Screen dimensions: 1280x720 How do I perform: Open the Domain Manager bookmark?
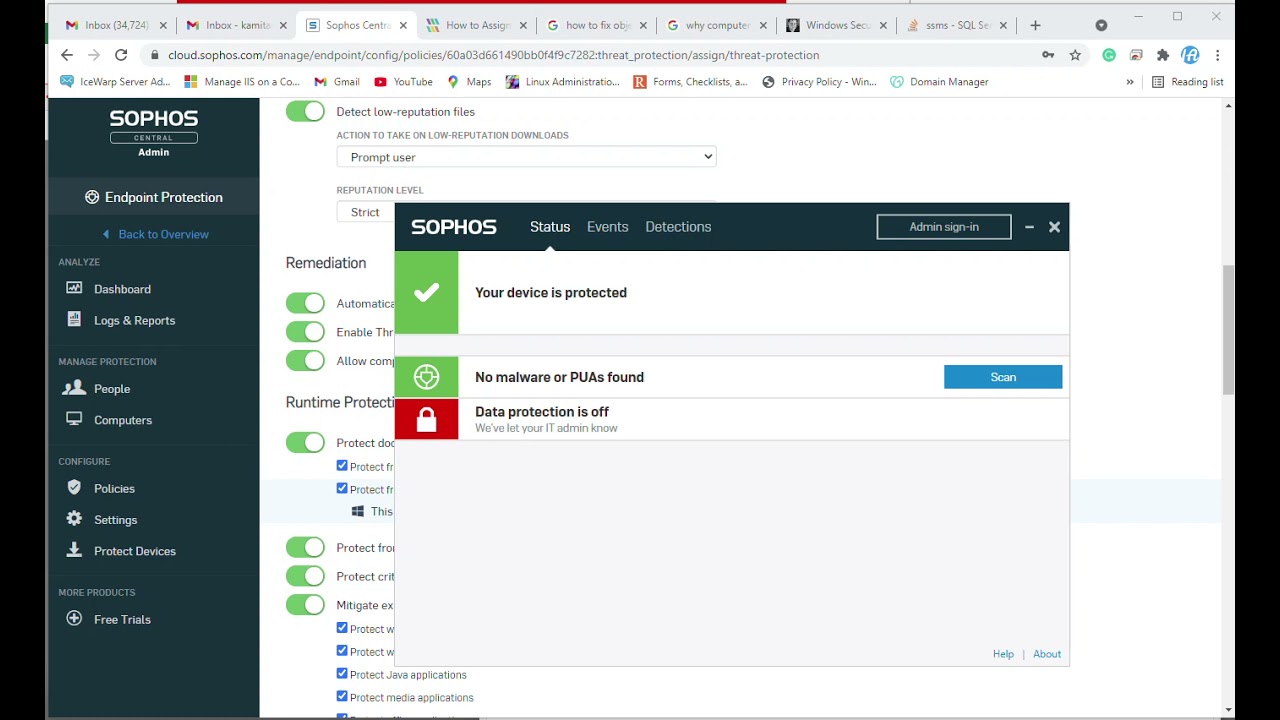[x=939, y=82]
